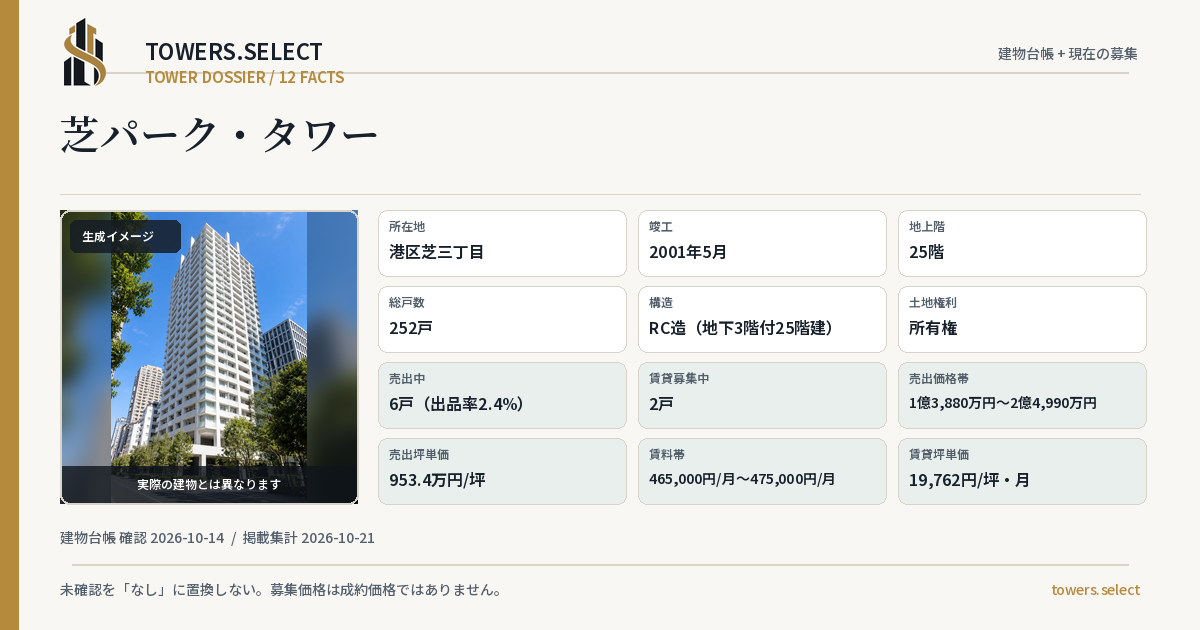This screenshot has height=630, width=1200.
Task: Click the 実際の建物とは異なります caption
Action: point(209,484)
